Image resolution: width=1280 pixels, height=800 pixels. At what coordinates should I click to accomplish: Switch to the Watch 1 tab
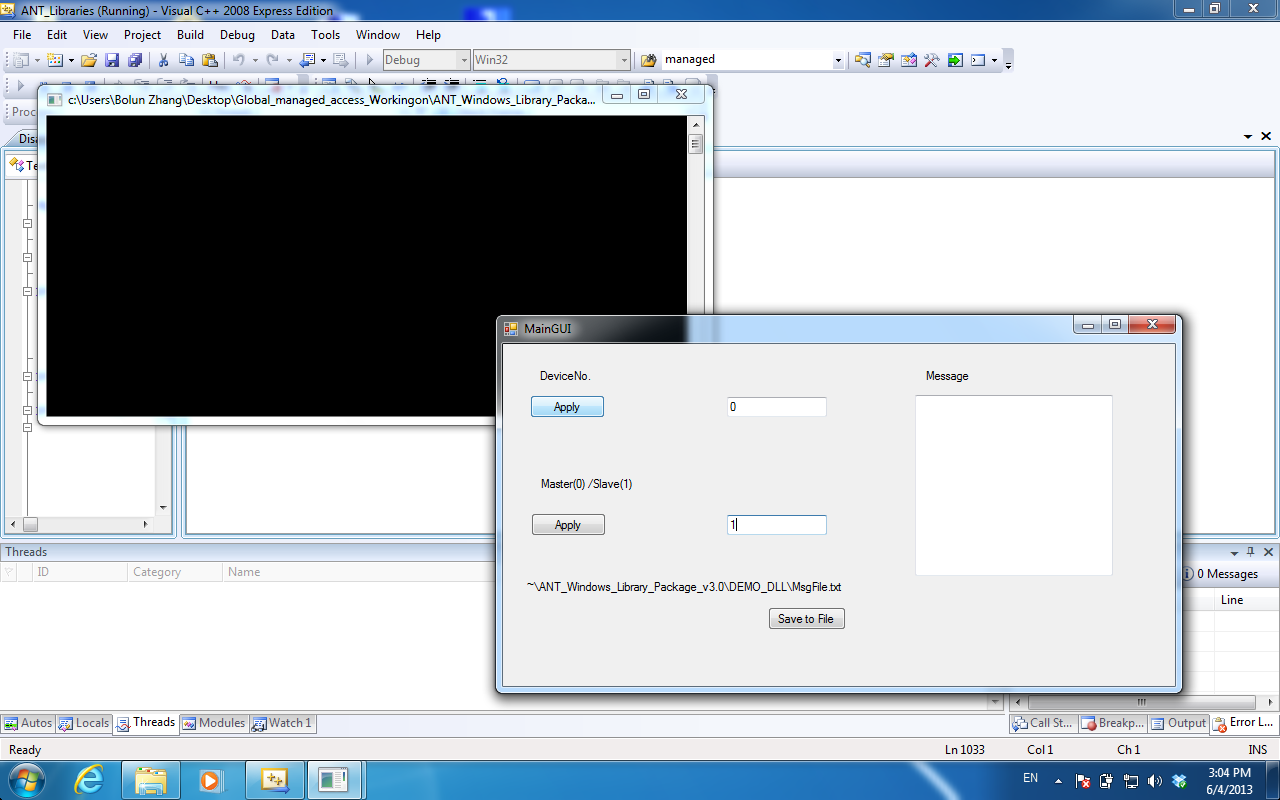tap(283, 723)
